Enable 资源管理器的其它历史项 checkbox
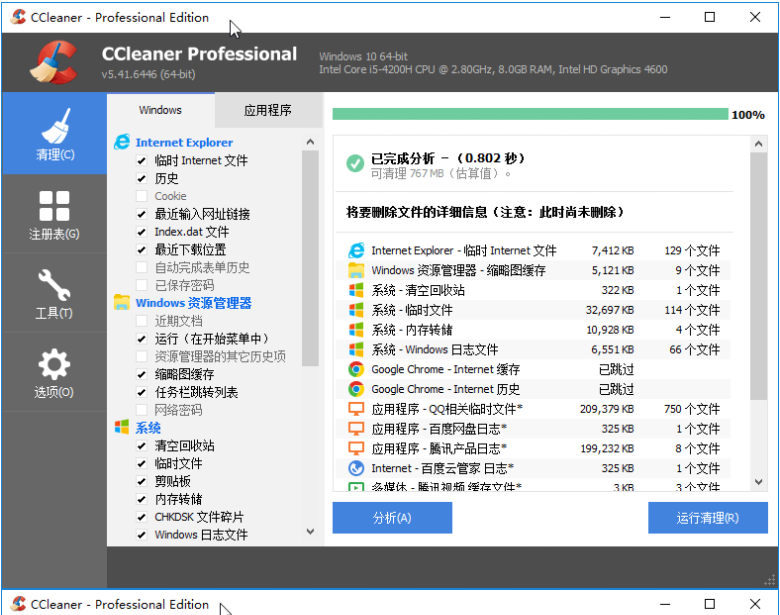This screenshot has height=615, width=780. pos(142,356)
